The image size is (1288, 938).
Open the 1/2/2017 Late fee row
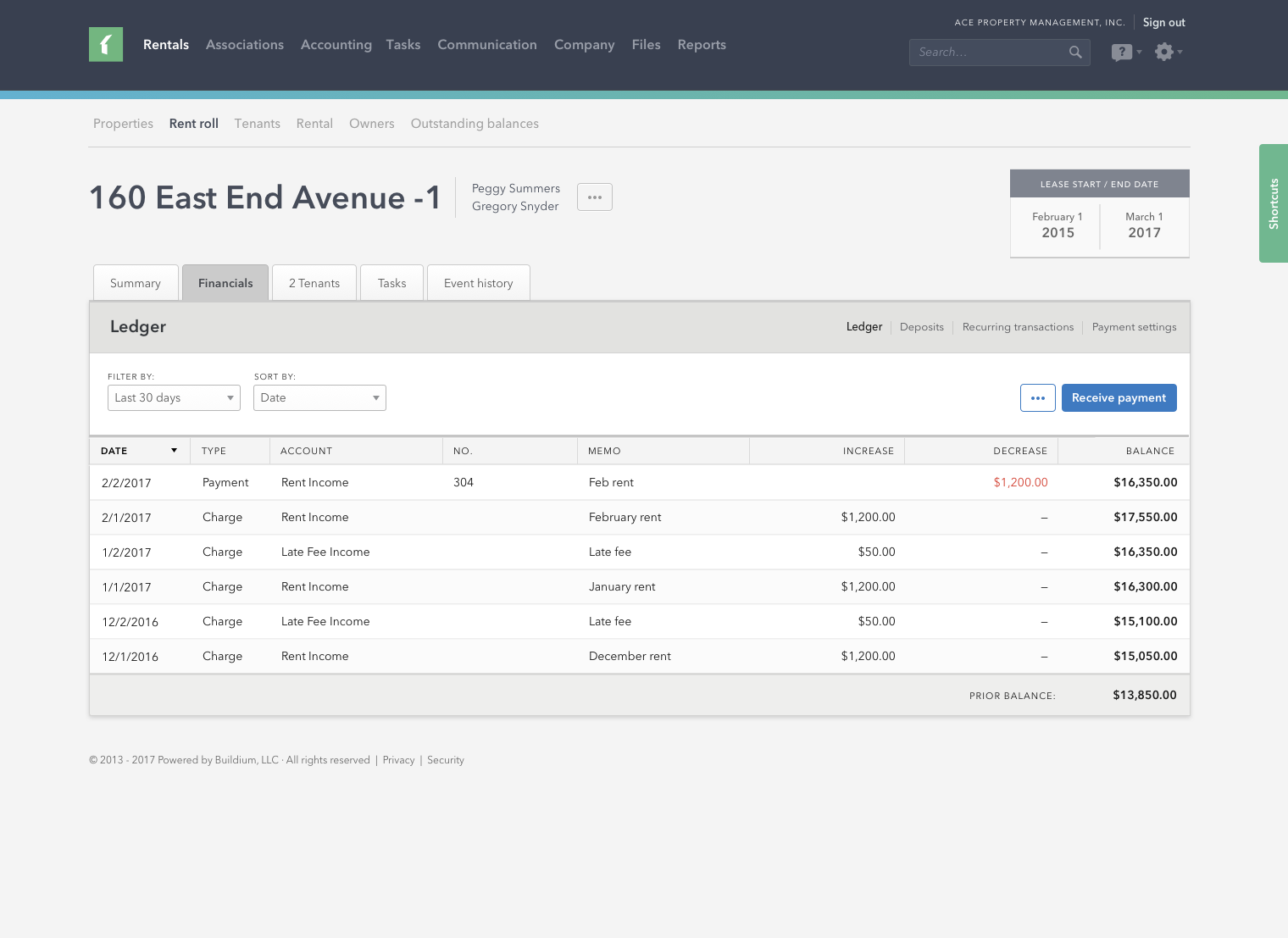click(x=640, y=552)
